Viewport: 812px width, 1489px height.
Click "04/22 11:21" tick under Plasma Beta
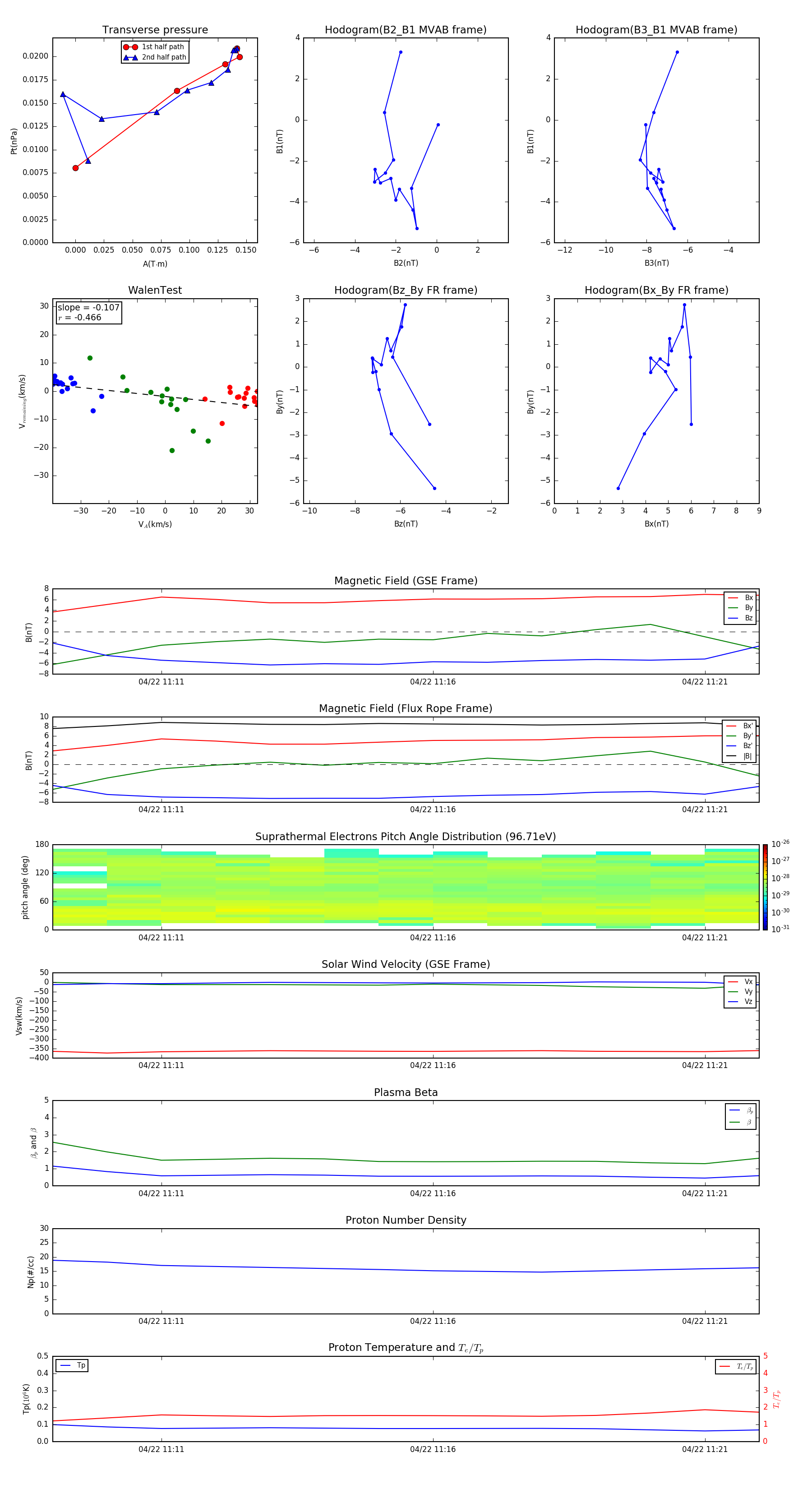coord(705,1193)
